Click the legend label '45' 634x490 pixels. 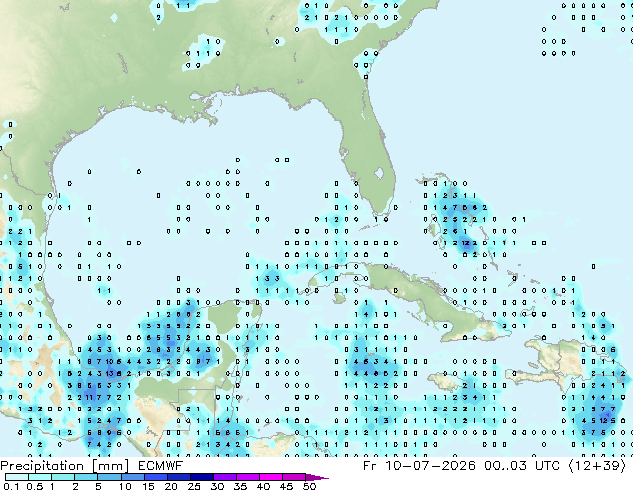(x=287, y=486)
